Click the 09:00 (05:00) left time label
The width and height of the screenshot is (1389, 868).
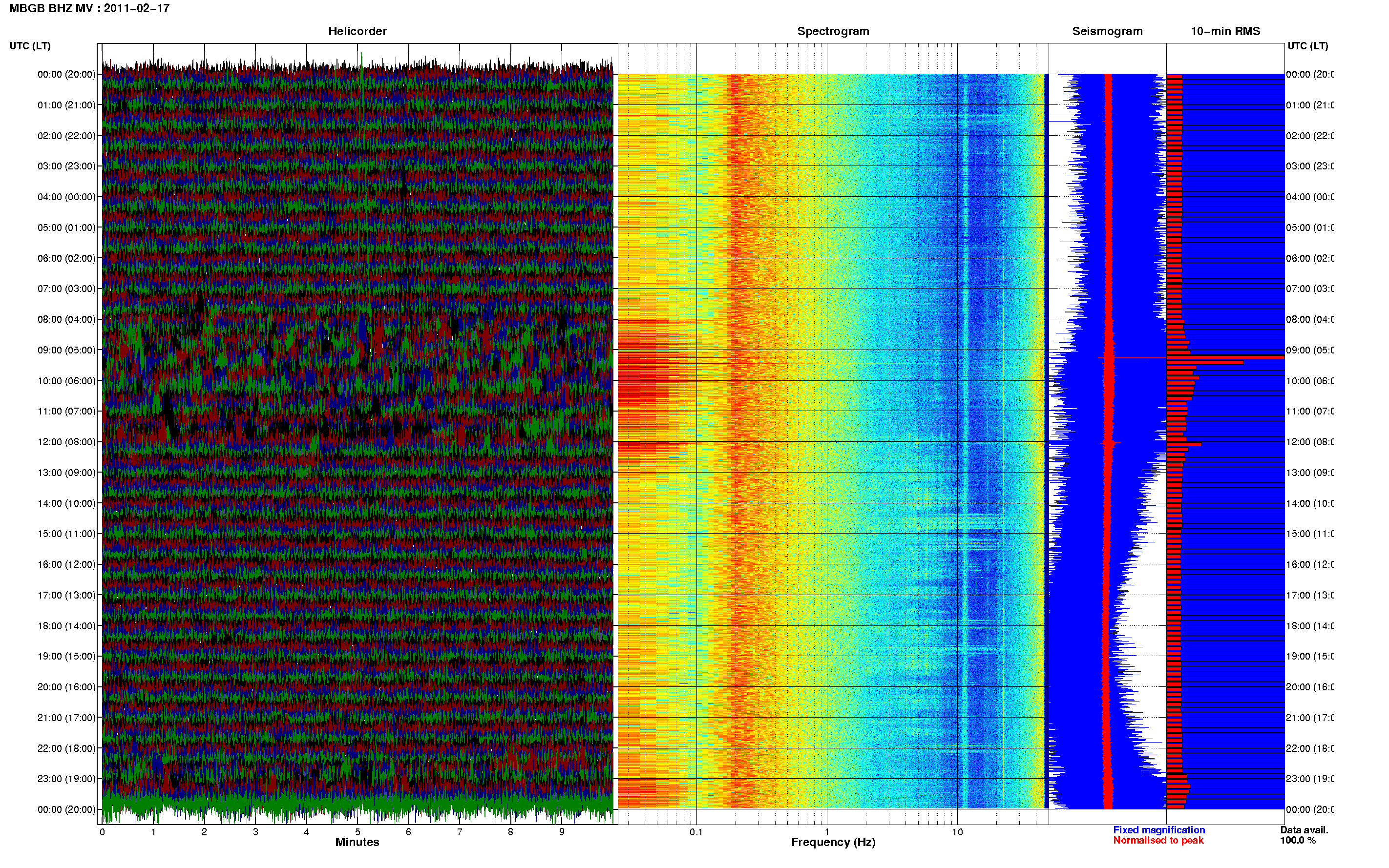tap(66, 350)
